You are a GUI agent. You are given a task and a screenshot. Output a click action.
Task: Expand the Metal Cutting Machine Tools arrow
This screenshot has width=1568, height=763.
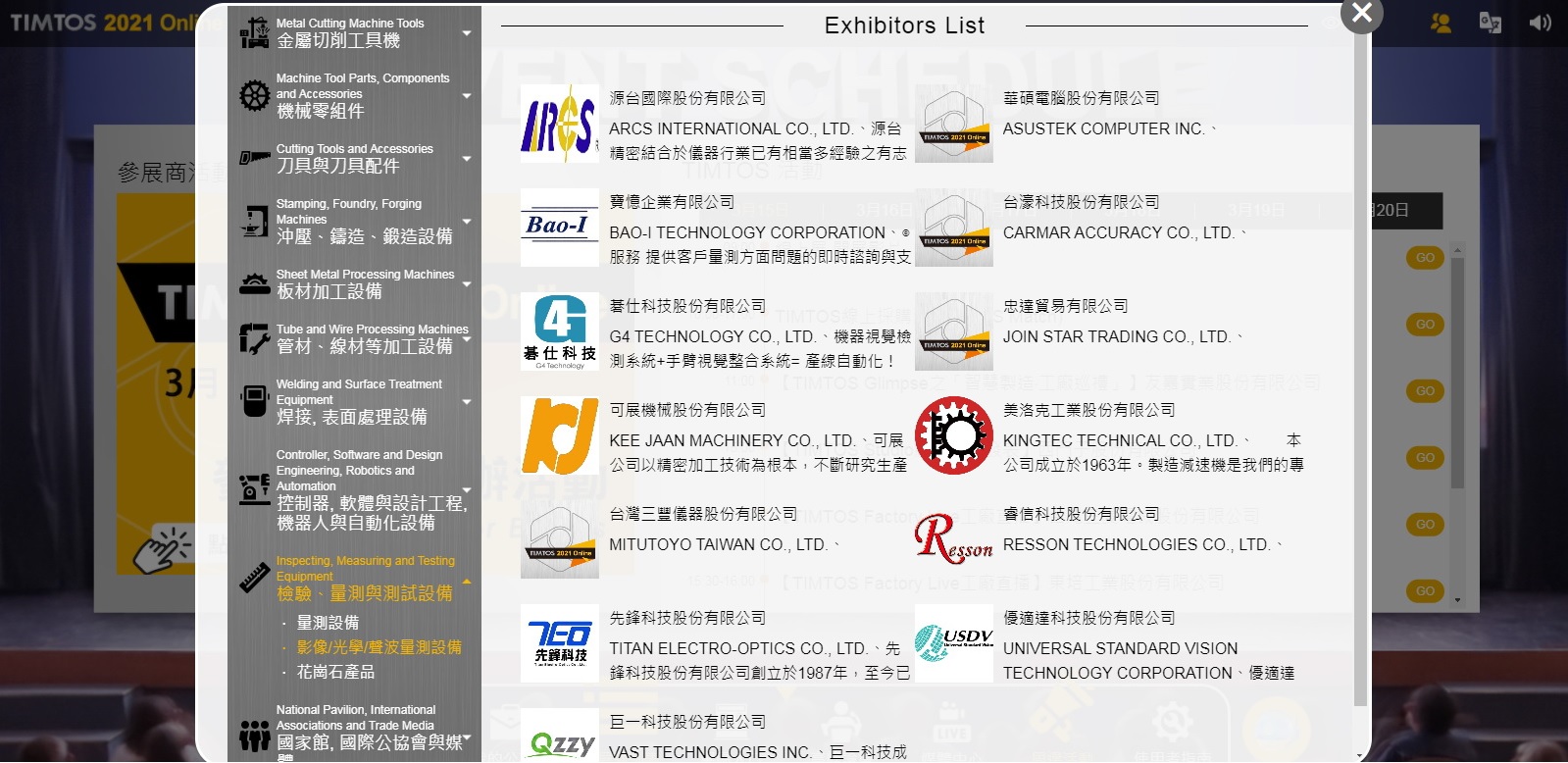[x=467, y=33]
